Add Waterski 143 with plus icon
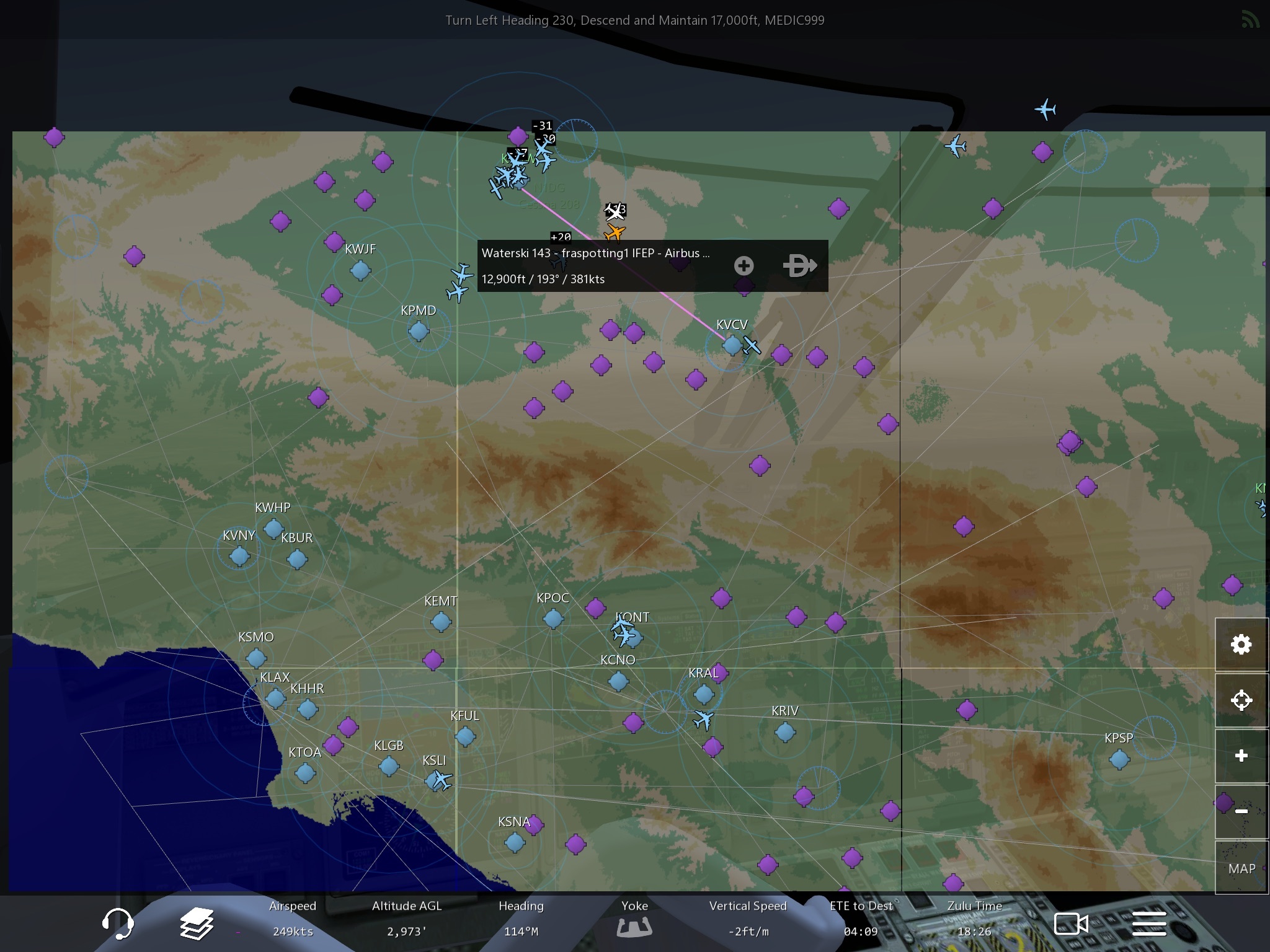1270x952 pixels. click(744, 266)
